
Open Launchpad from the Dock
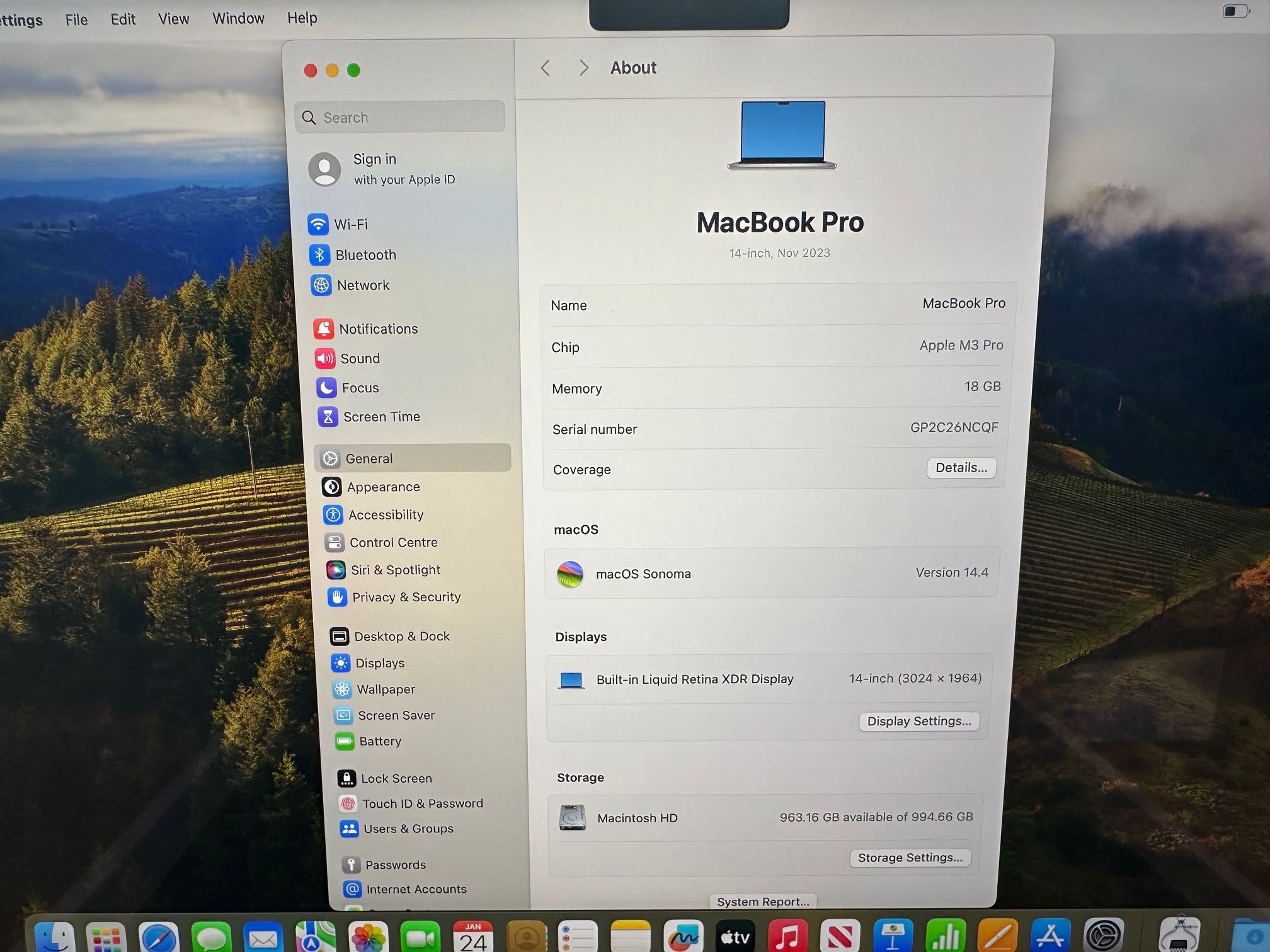pyautogui.click(x=106, y=938)
